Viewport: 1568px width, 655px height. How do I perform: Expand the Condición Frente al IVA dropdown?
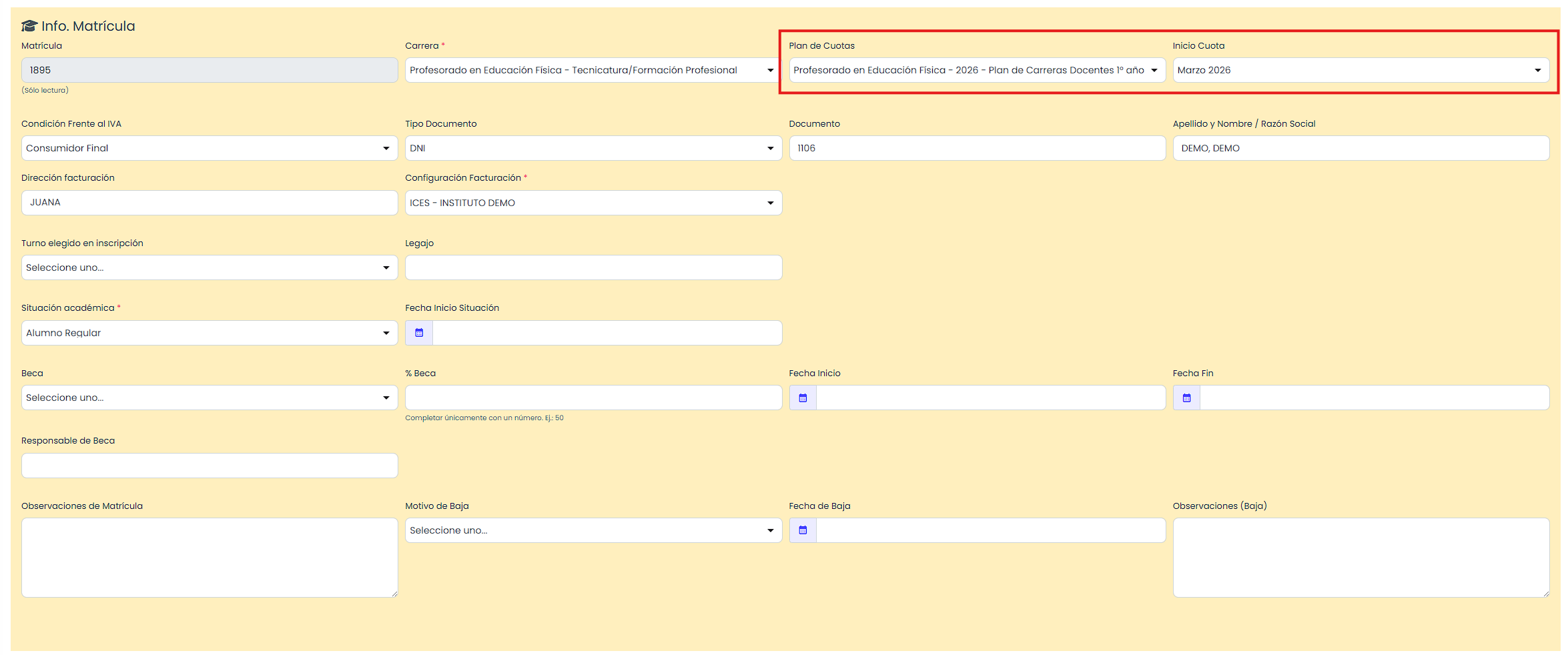click(x=210, y=148)
